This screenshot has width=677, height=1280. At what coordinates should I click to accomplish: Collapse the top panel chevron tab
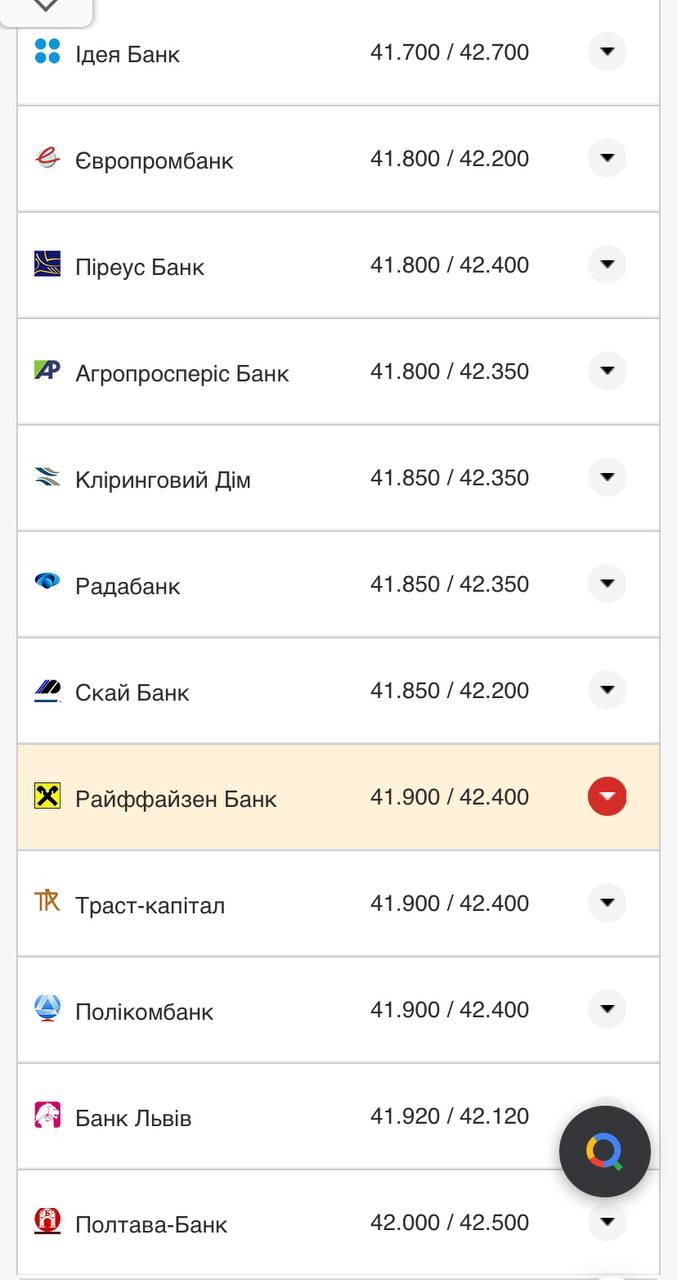[46, 8]
